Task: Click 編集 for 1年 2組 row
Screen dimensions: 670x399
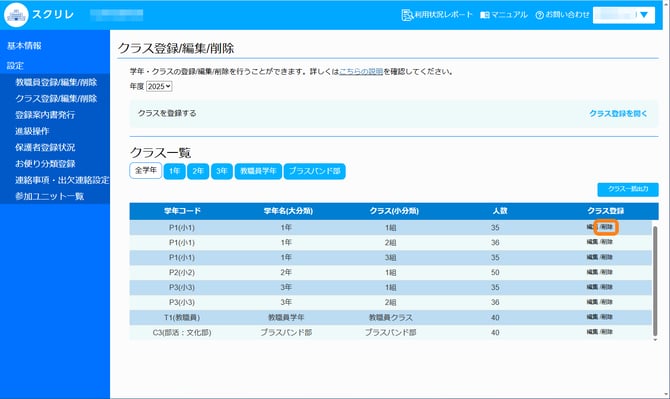Action: click(592, 242)
